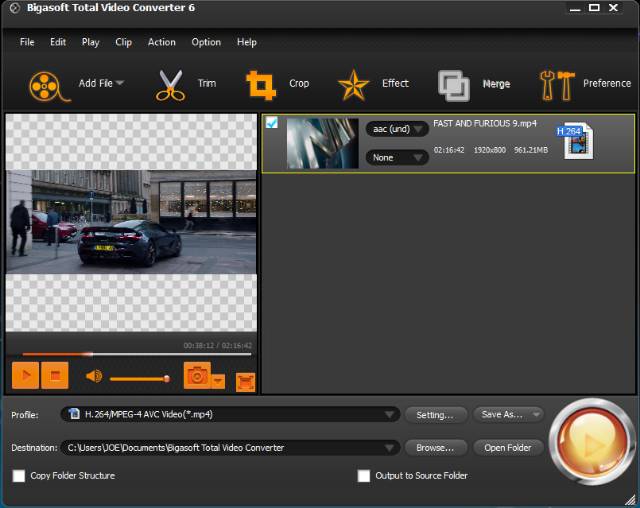Open Preference tools icon
This screenshot has height=508, width=640.
(x=557, y=85)
